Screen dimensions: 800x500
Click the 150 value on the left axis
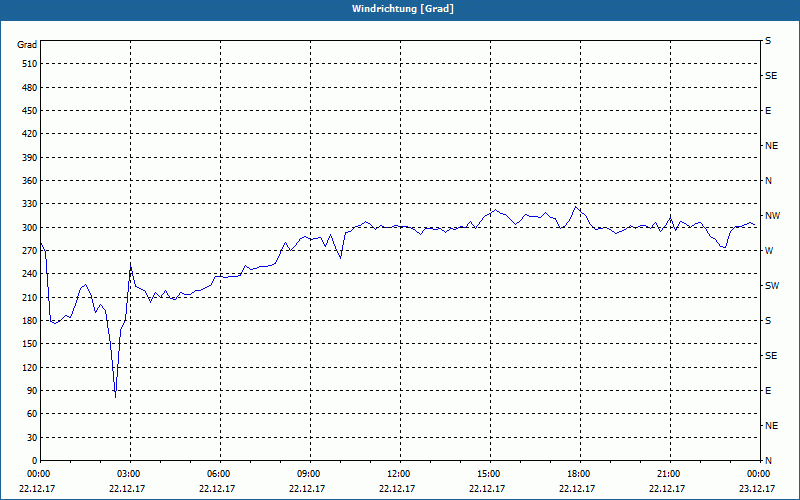30,344
